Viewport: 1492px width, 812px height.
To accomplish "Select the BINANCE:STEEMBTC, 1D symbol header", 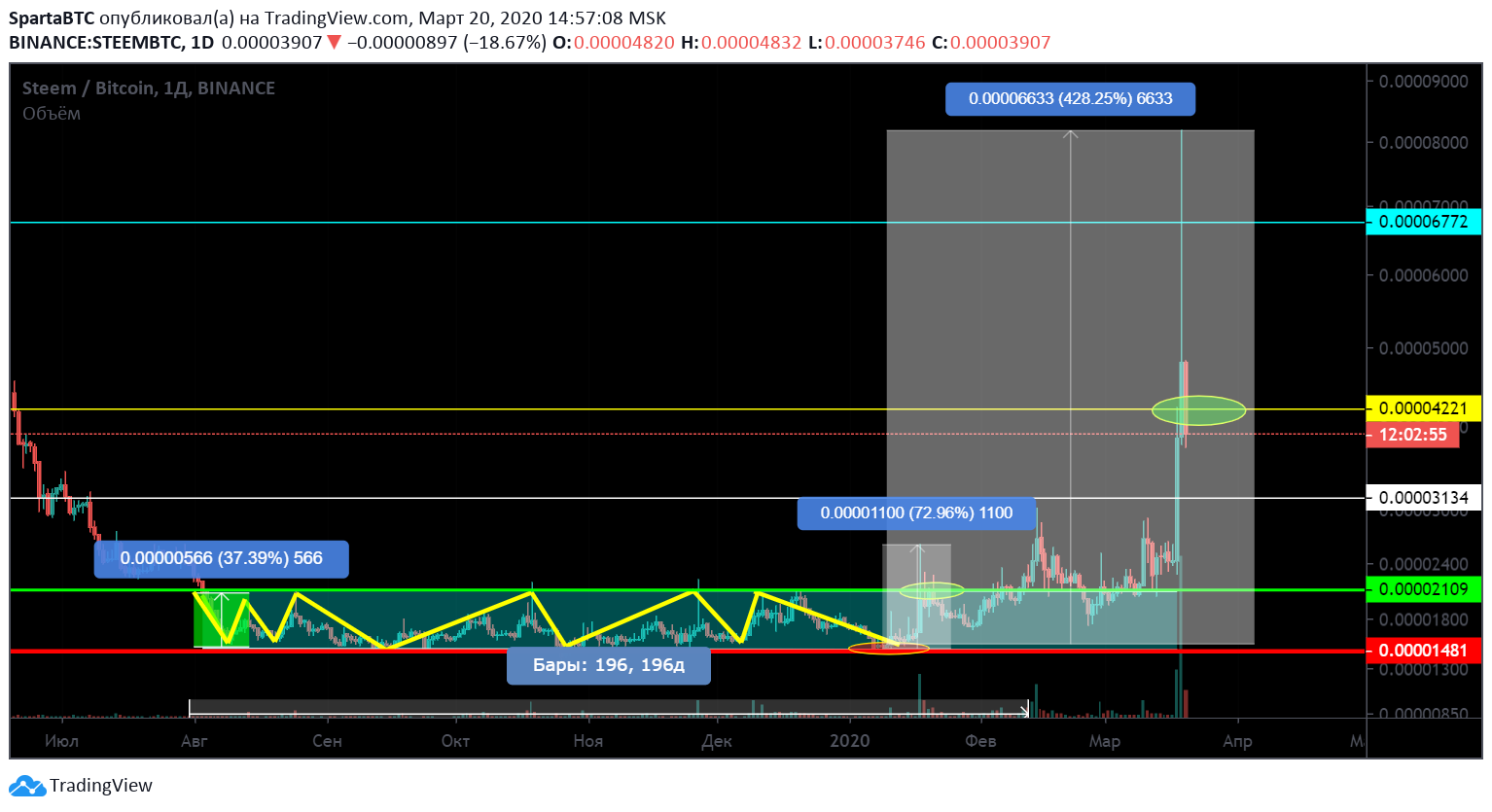I will (x=111, y=43).
